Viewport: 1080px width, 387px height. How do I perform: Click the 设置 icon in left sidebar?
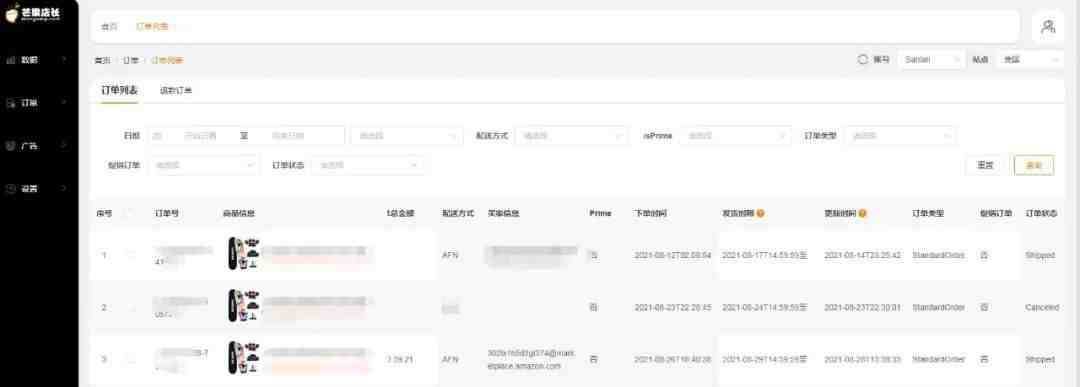click(10, 189)
